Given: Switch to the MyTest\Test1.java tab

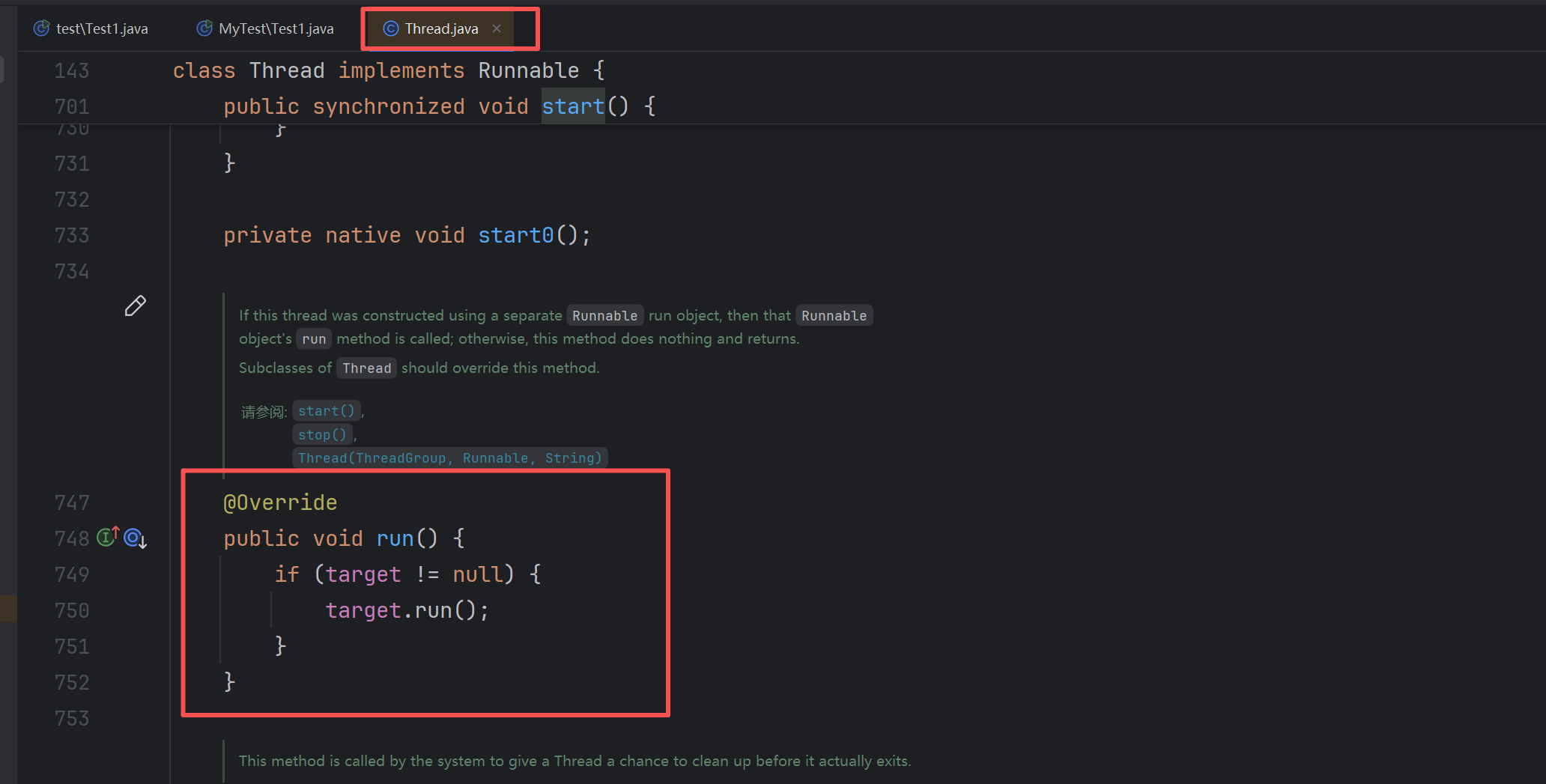Looking at the screenshot, I should [266, 28].
